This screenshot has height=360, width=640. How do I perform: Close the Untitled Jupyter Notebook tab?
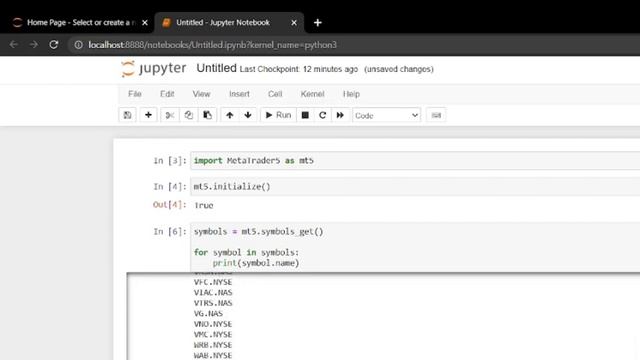coord(294,23)
